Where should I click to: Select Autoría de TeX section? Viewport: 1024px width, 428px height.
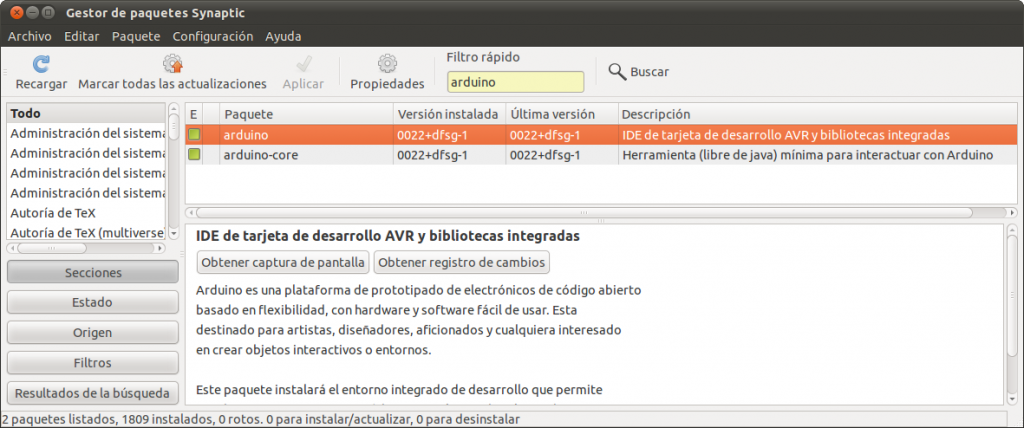click(86, 212)
